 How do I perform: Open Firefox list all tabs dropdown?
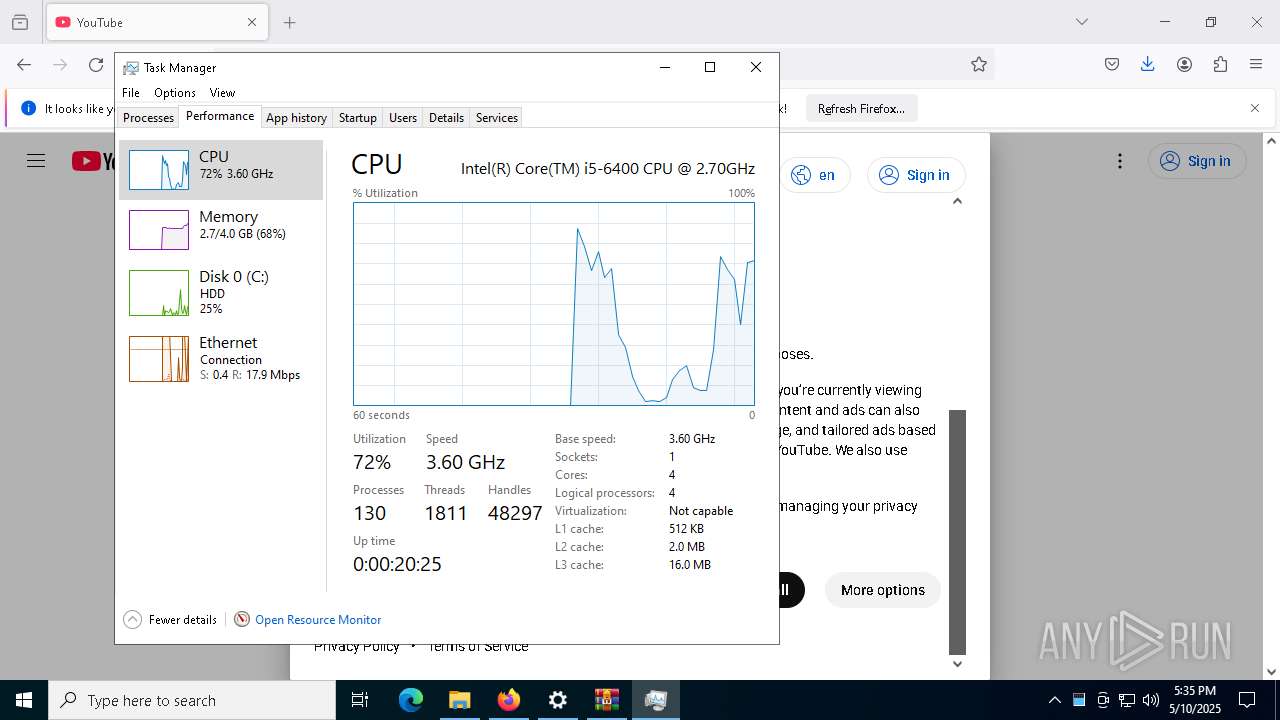(1082, 22)
